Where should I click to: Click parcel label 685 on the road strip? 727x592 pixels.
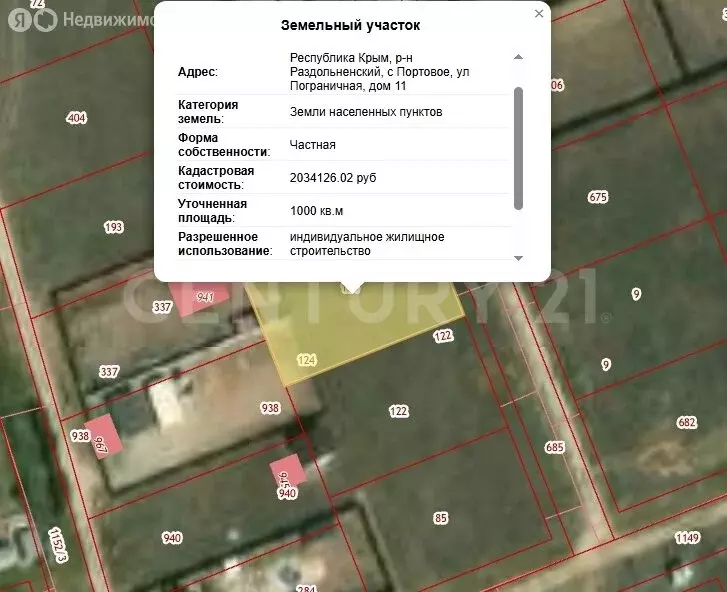(x=555, y=447)
